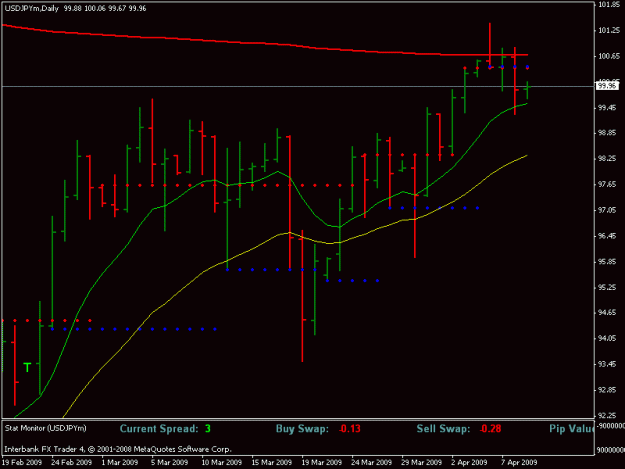Click the 2 Apr 2009 date label

click(469, 462)
